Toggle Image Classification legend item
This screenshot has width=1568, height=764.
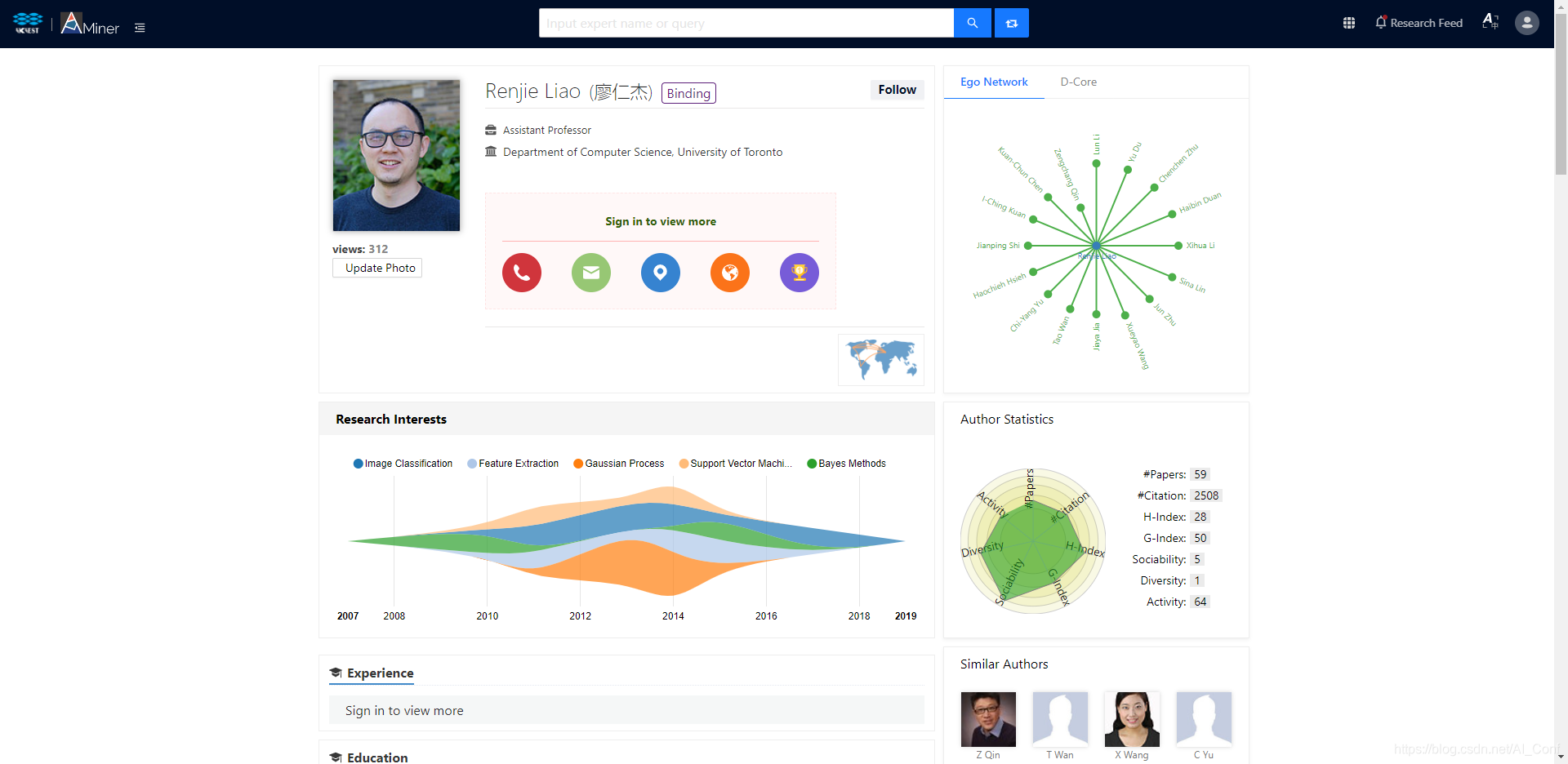tap(403, 464)
